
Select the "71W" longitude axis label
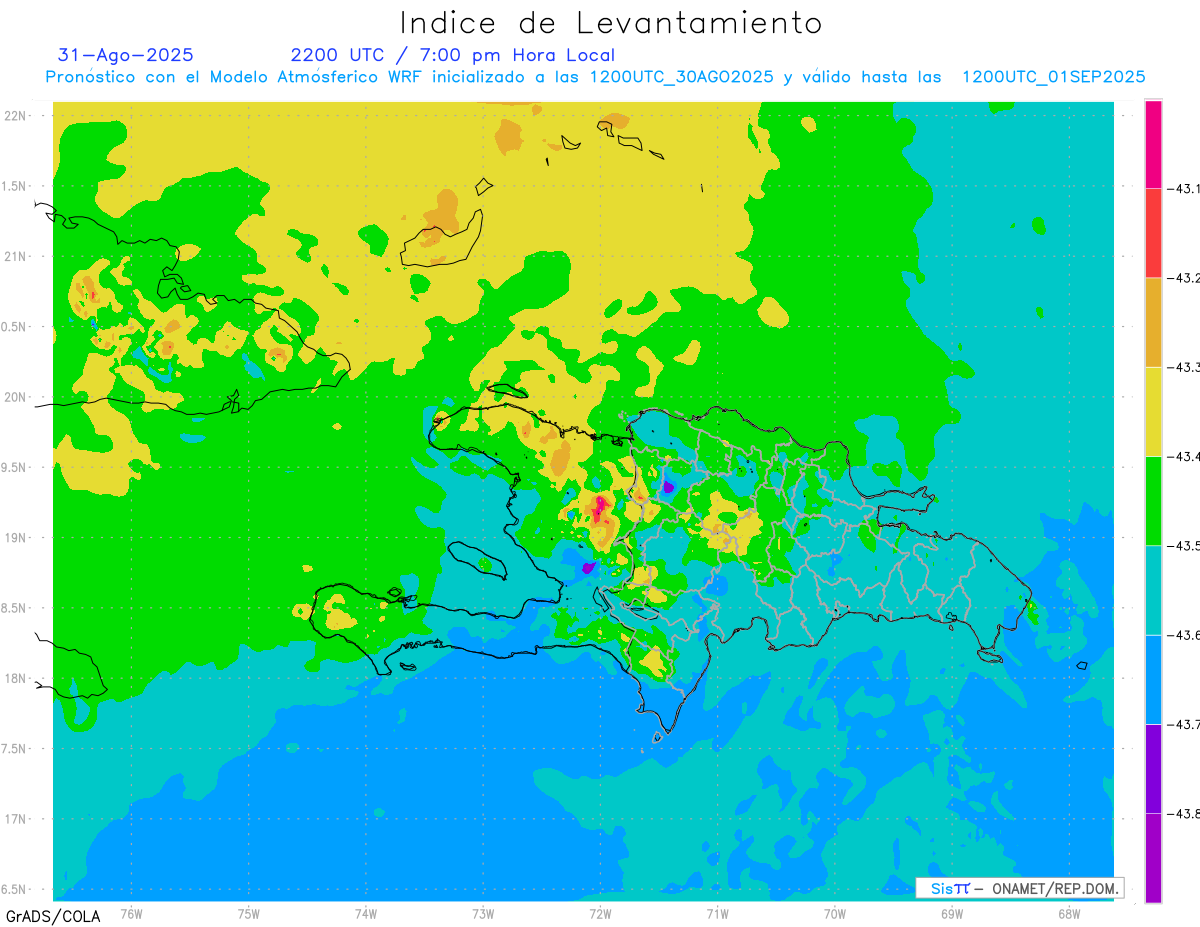717,914
